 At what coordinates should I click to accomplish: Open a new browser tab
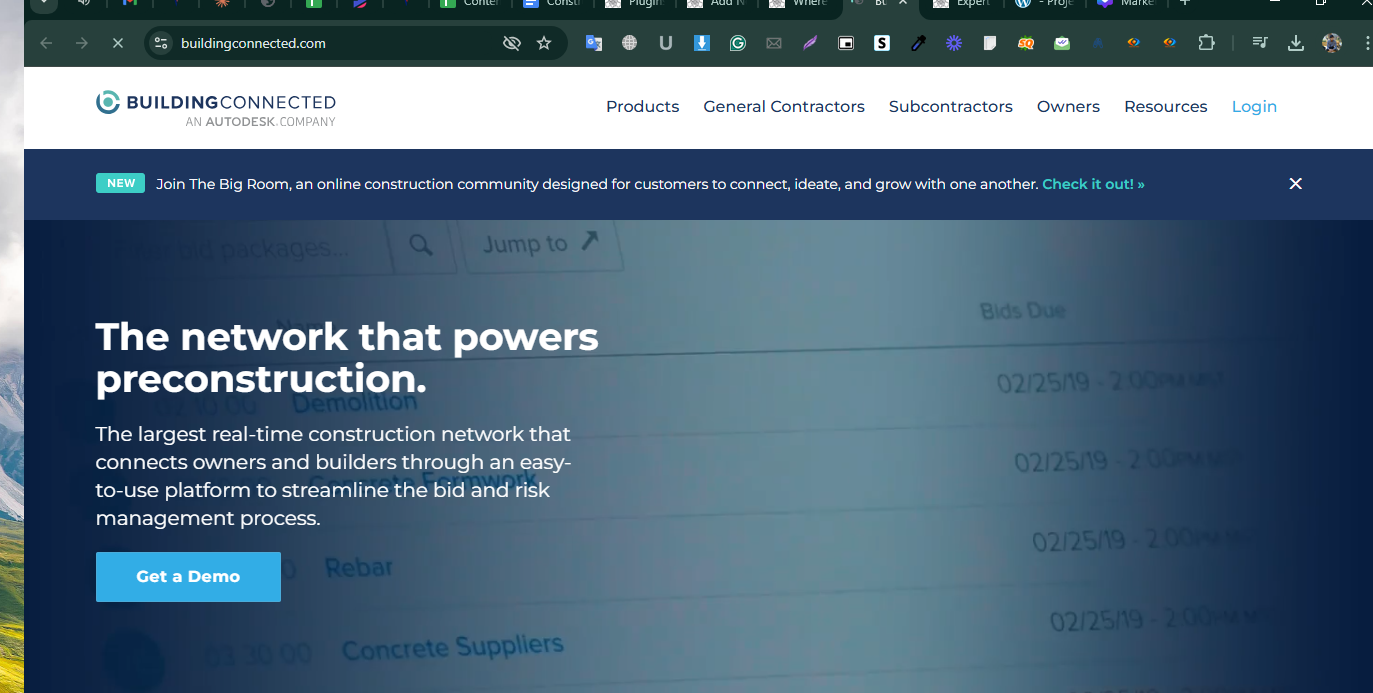(1185, 4)
